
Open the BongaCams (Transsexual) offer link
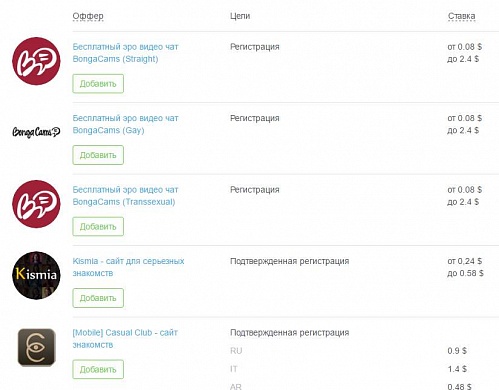(125, 196)
